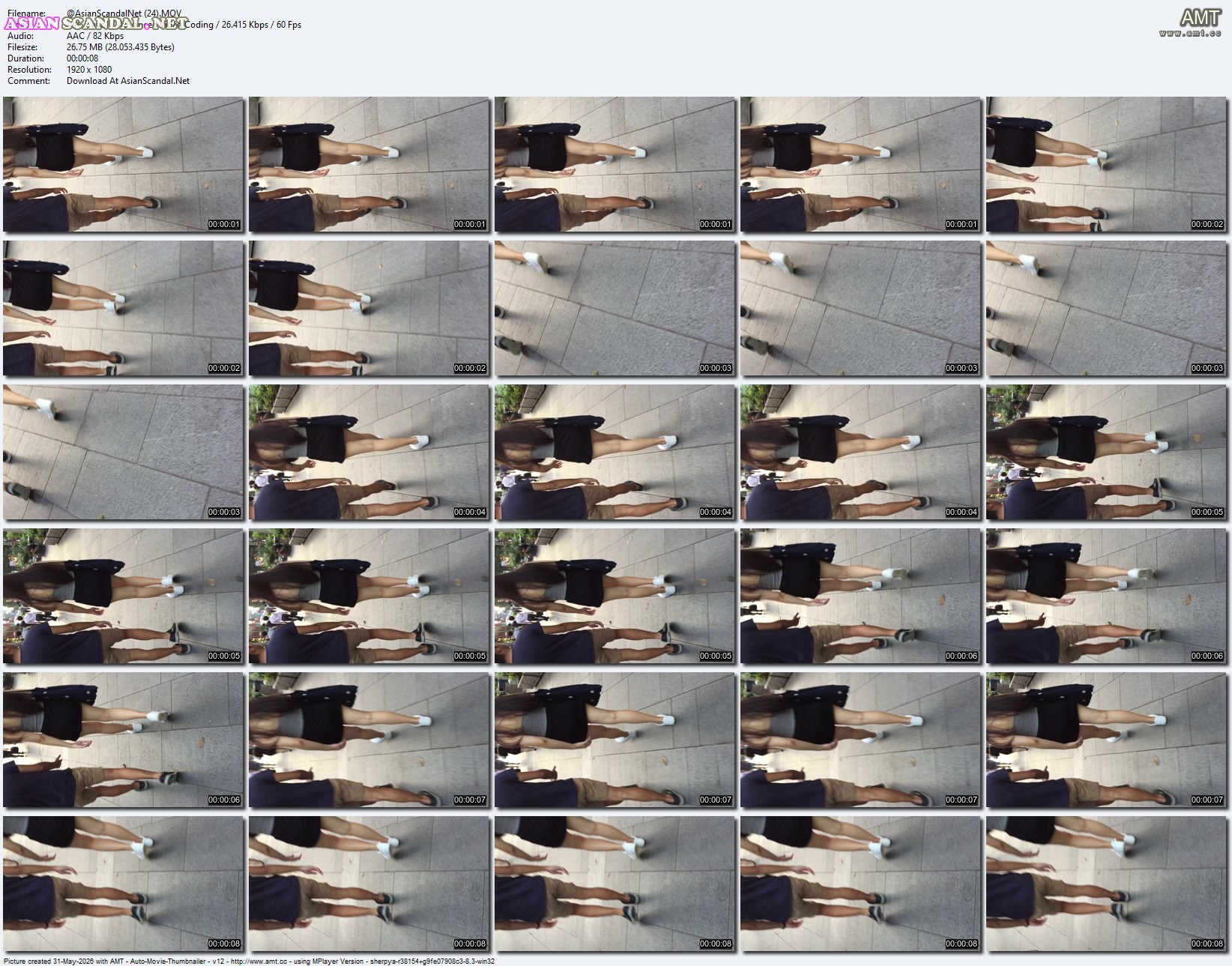Click the "Audio:" label
This screenshot has height=966, width=1232.
coord(20,36)
